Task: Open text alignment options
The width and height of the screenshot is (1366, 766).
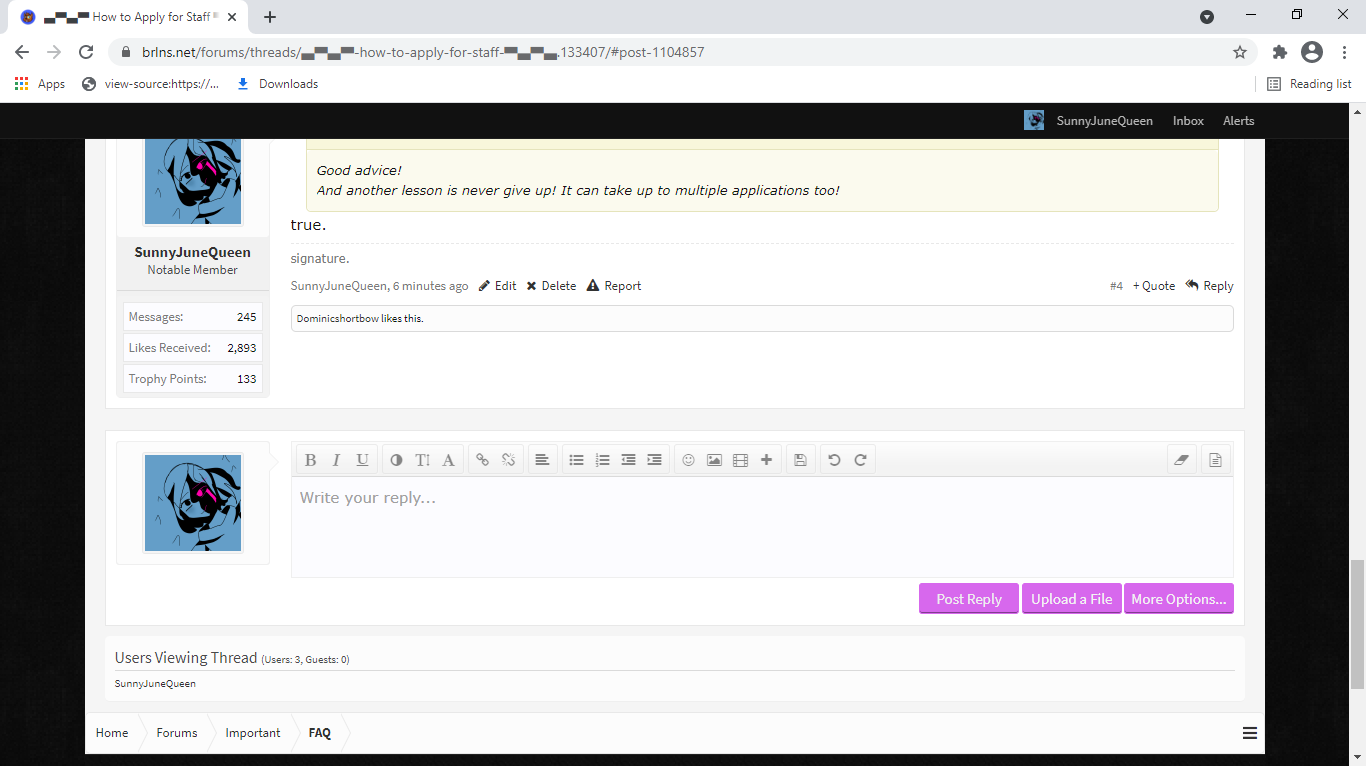Action: (542, 460)
